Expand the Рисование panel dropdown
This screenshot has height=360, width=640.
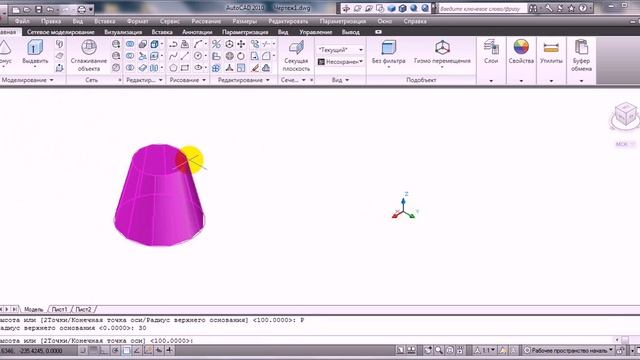click(x=204, y=80)
